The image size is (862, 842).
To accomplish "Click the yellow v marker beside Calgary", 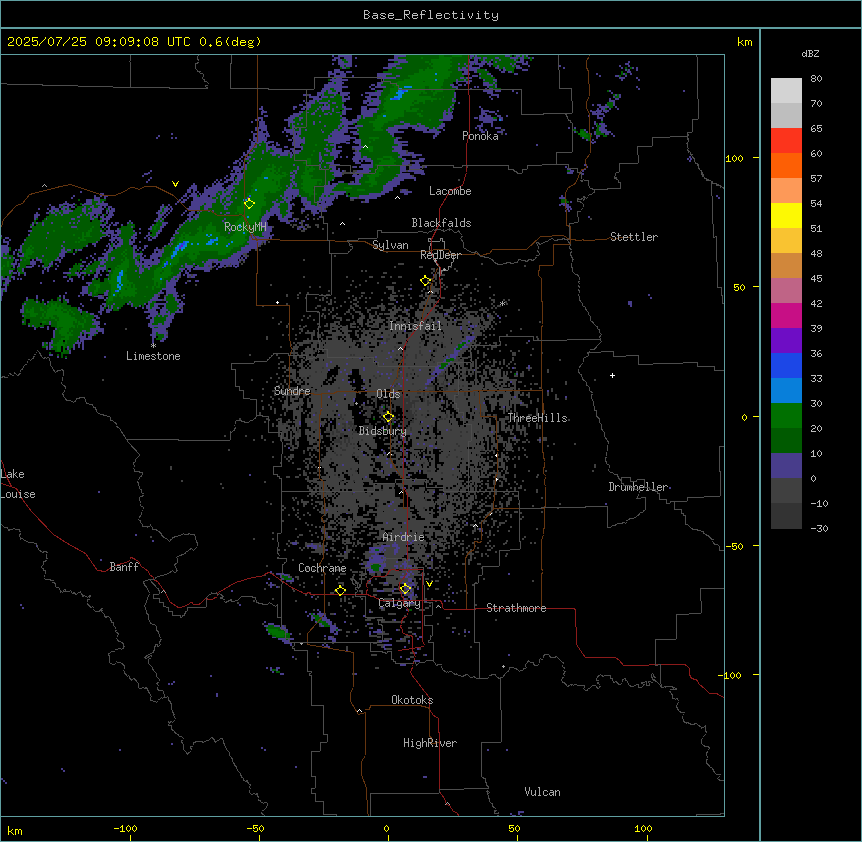I will coord(429,584).
